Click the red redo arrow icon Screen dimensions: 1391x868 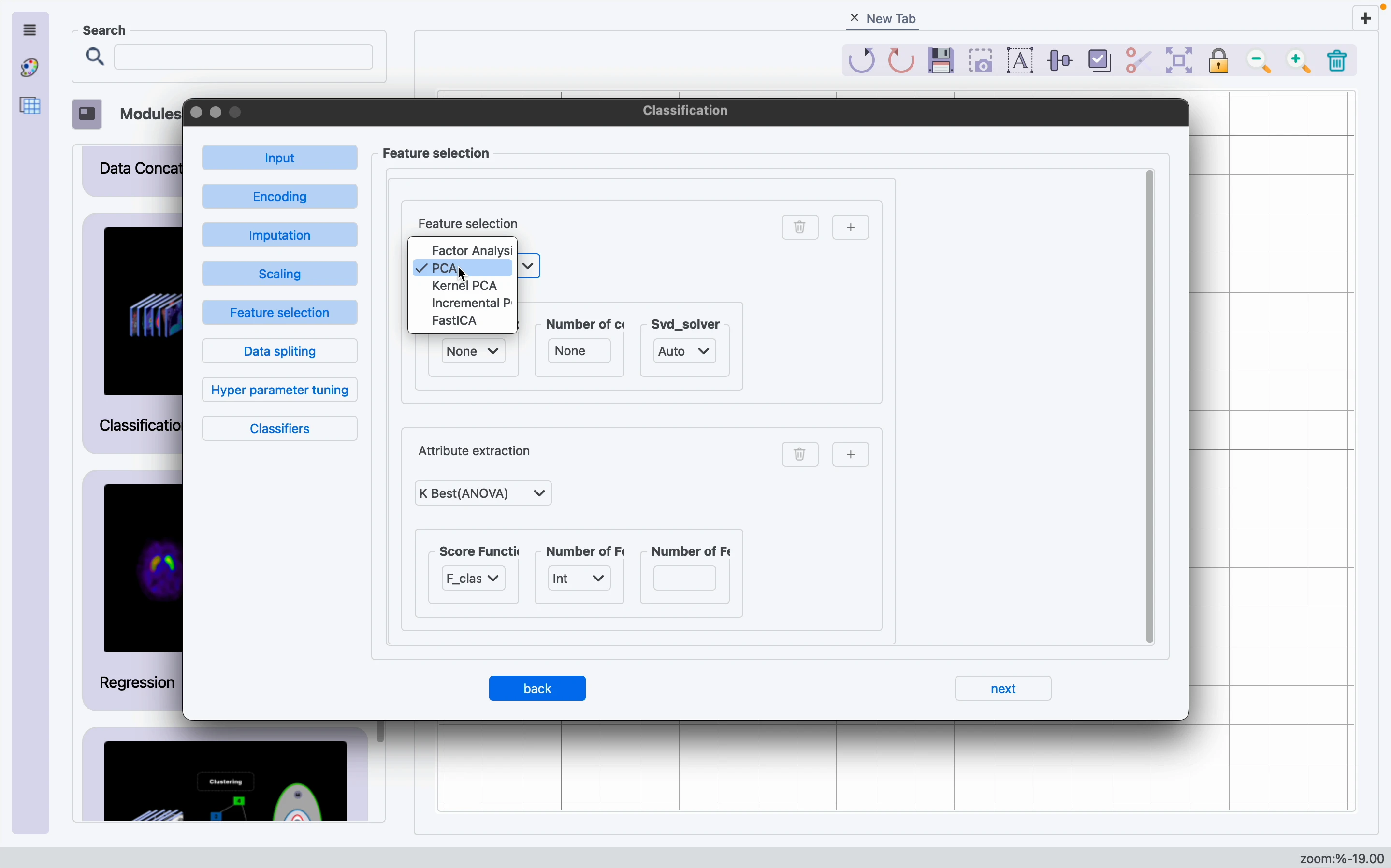tap(902, 61)
